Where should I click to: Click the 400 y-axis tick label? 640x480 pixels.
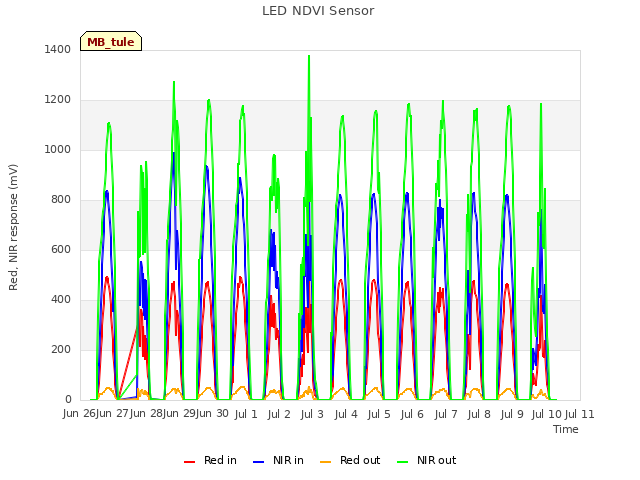61,300
